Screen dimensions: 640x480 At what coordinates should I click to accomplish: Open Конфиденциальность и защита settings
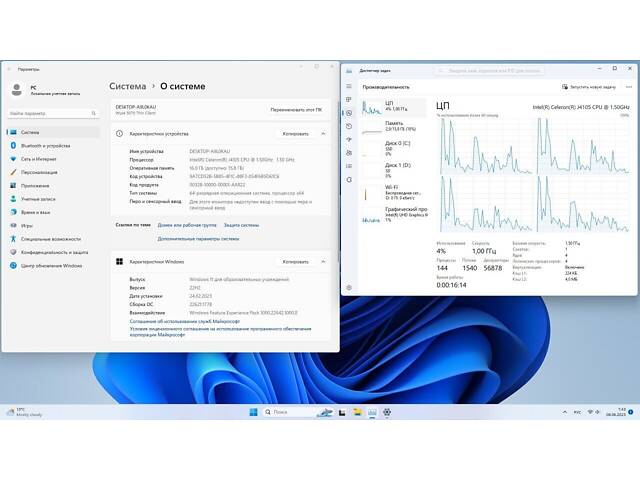53,252
